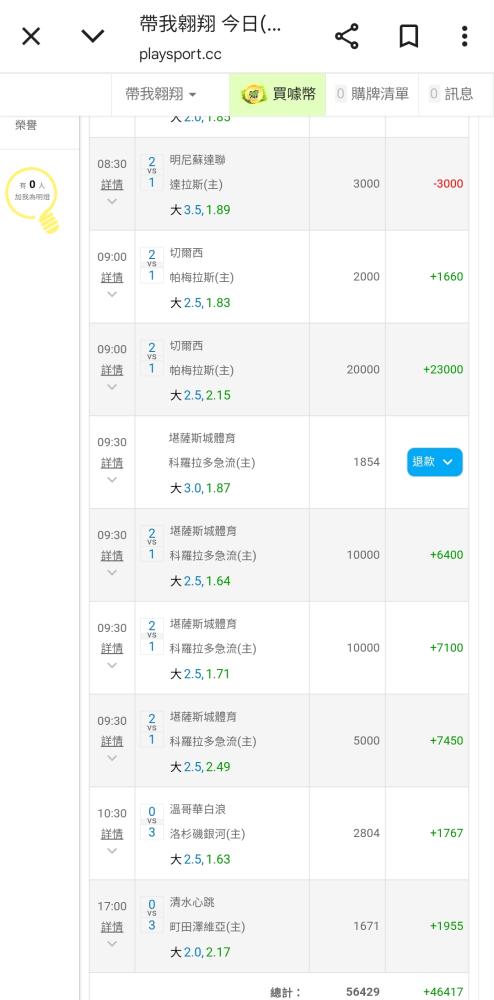The height and width of the screenshot is (1000, 494).
Task: Open the 購牌清單 tab
Action: tap(372, 94)
